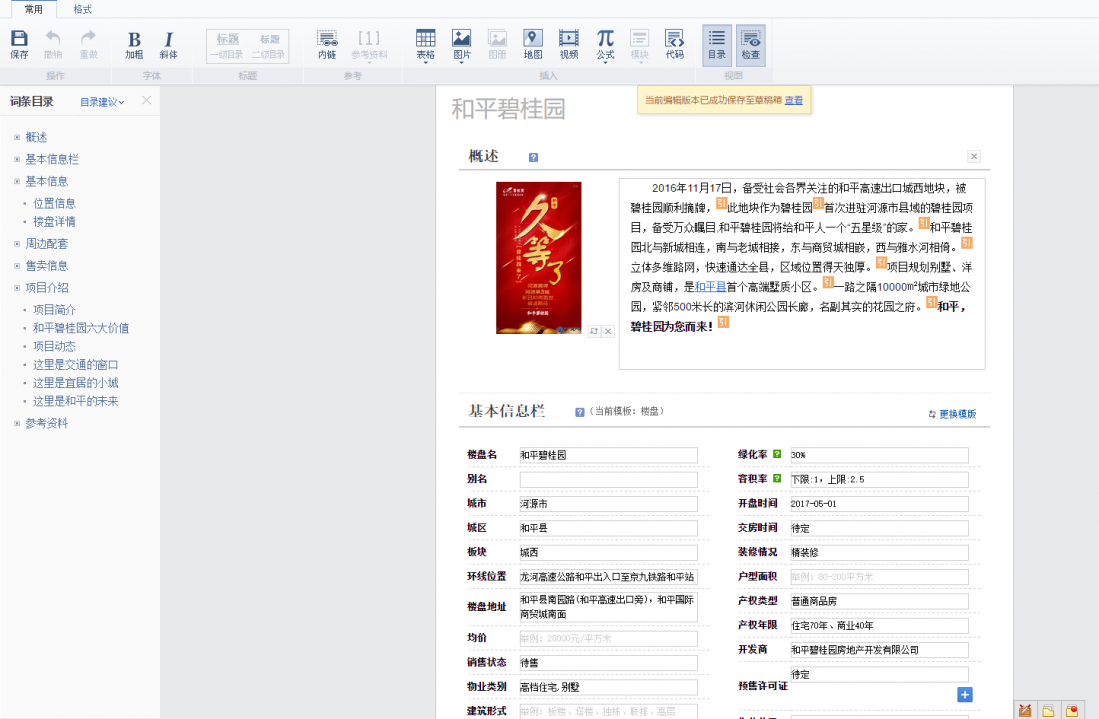Add a 参考资料 reference
This screenshot has width=1099, height=719.
point(369,44)
